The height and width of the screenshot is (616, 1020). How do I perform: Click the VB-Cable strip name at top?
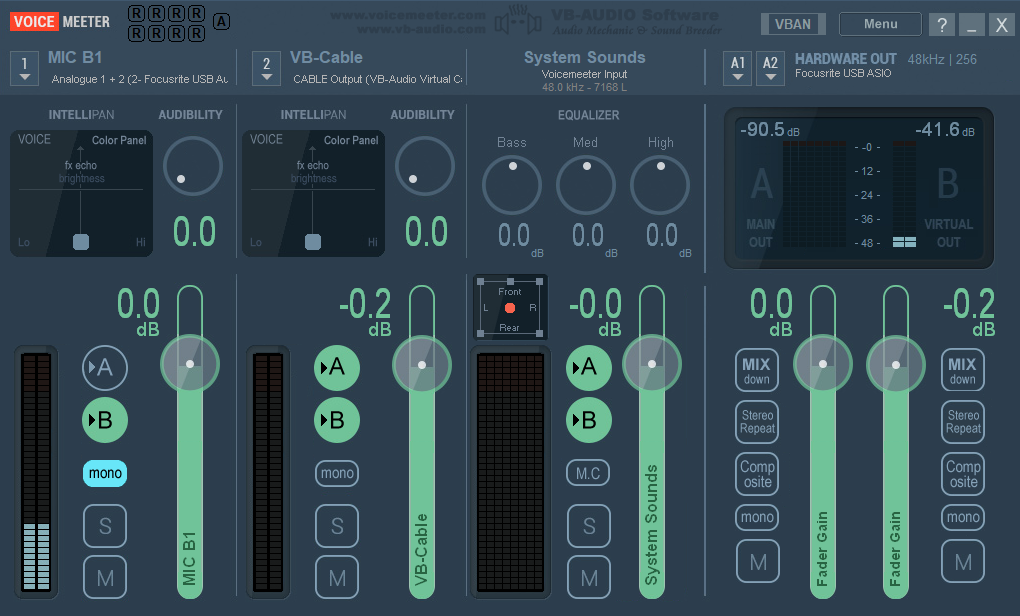(327, 57)
